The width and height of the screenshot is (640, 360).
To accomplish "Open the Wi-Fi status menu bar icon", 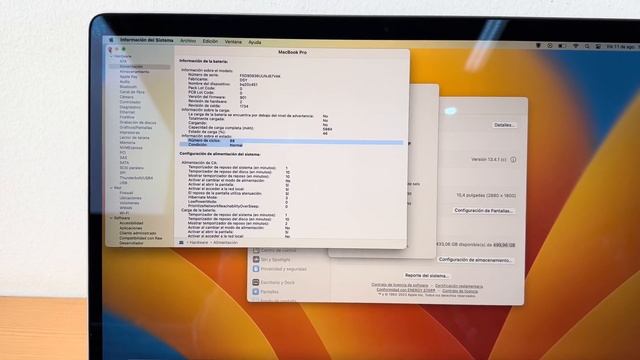I will click(576, 46).
